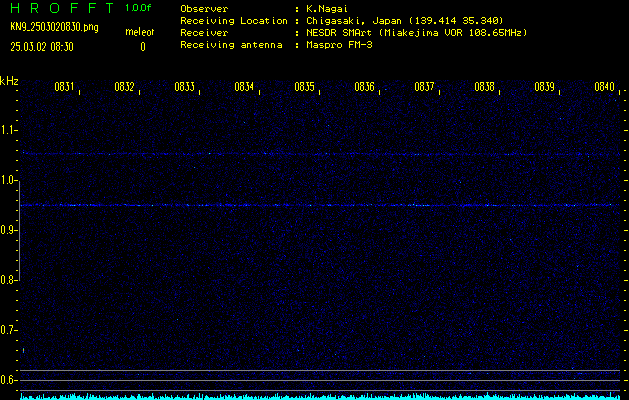Click the filename KN9_2503020830.png
This screenshot has width=629, height=400.
54,28
